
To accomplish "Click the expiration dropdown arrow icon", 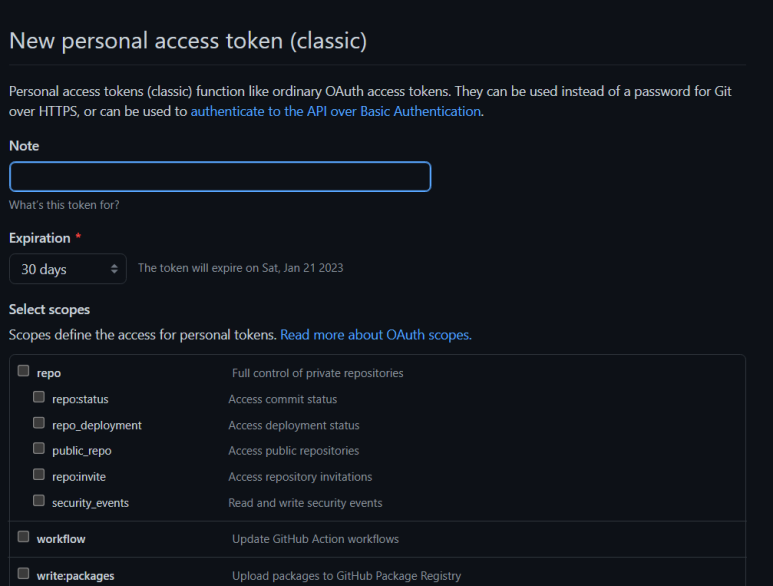I will tap(114, 269).
